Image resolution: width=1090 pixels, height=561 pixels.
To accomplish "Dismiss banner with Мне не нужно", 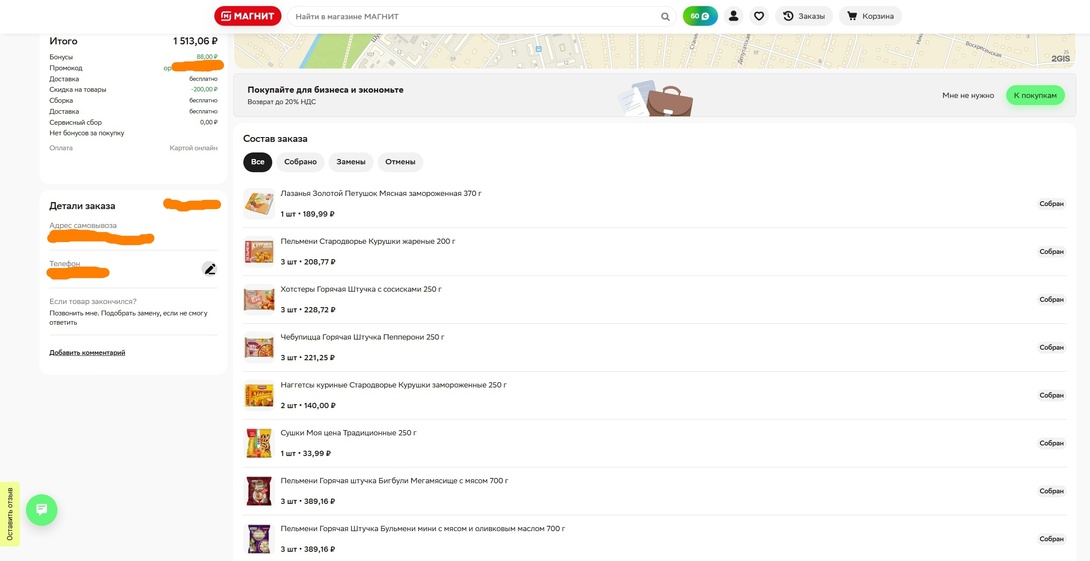I will [x=968, y=95].
